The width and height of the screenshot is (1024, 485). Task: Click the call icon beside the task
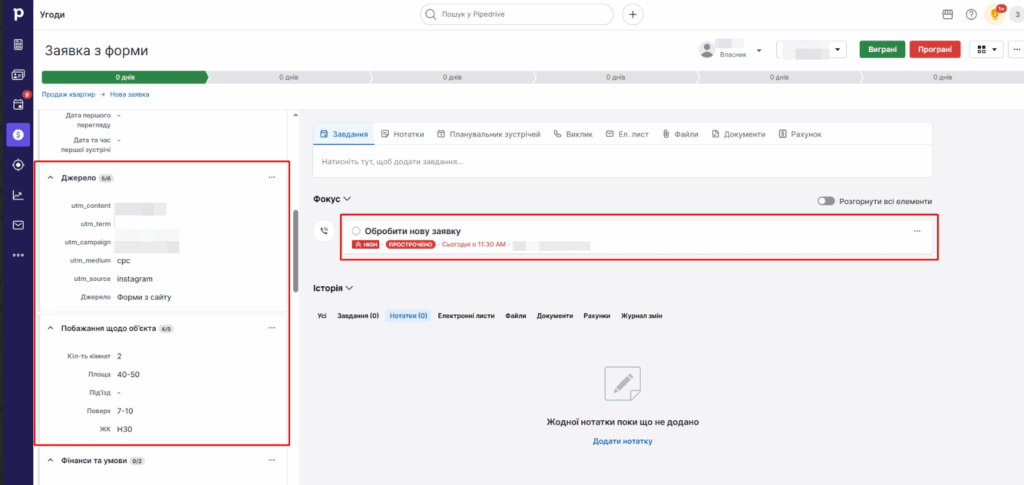[x=325, y=231]
